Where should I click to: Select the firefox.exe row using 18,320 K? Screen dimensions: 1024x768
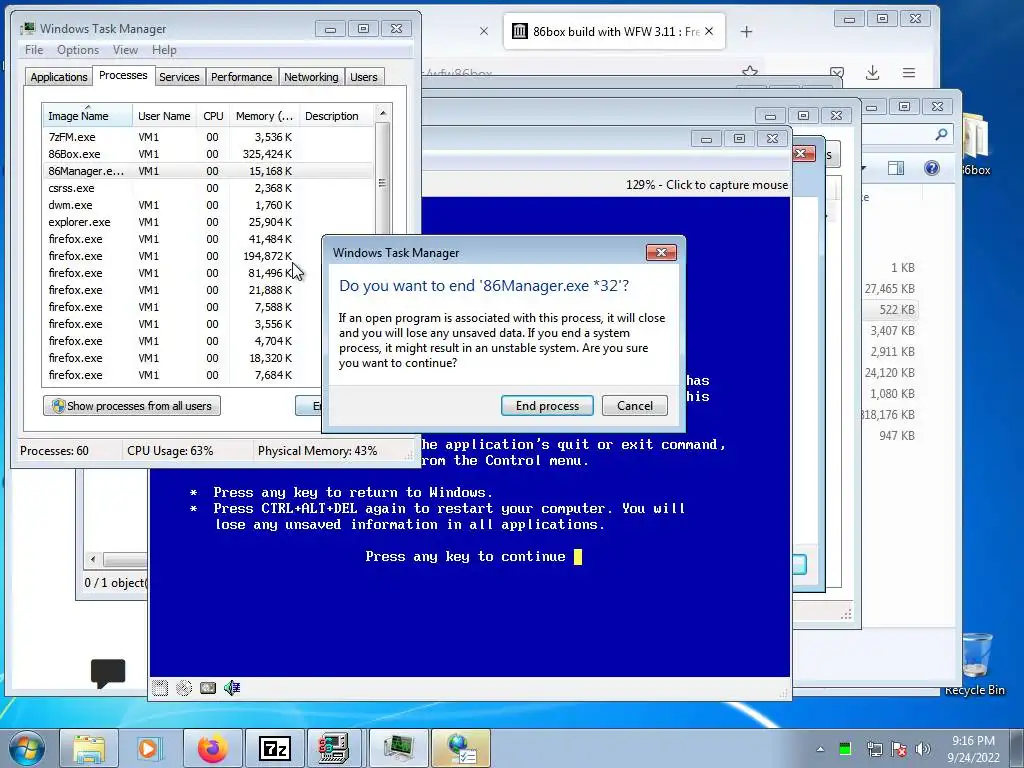point(183,358)
